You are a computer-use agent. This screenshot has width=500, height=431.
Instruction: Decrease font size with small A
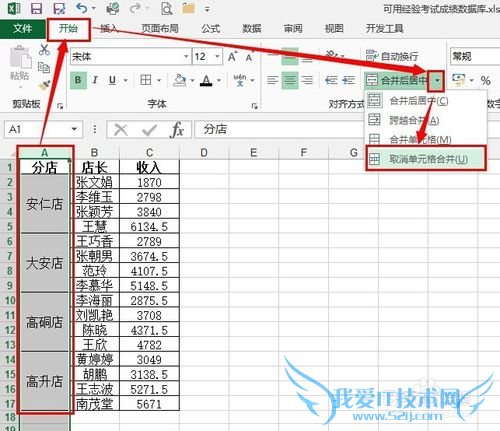pos(249,57)
